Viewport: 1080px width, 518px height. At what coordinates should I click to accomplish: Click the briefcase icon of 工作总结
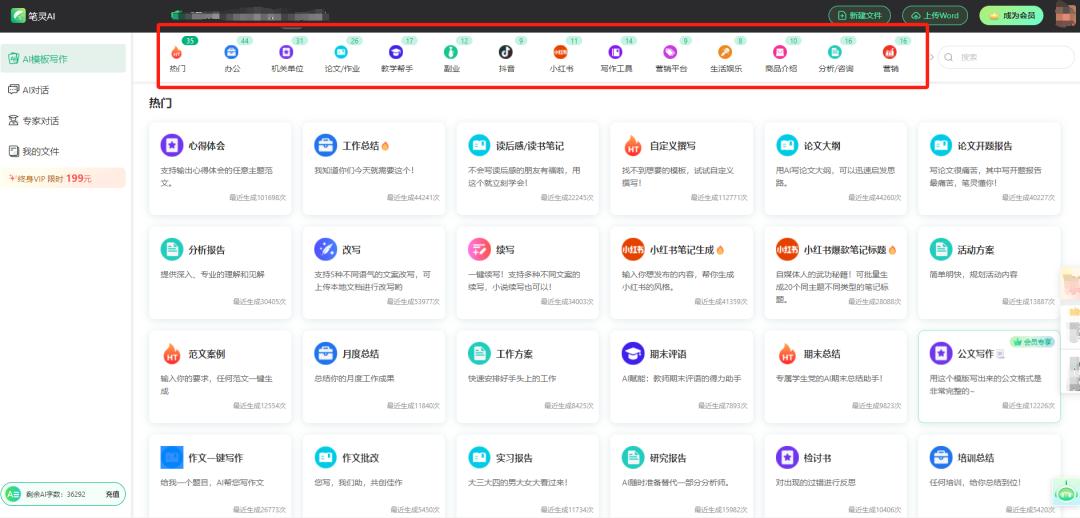pos(326,145)
